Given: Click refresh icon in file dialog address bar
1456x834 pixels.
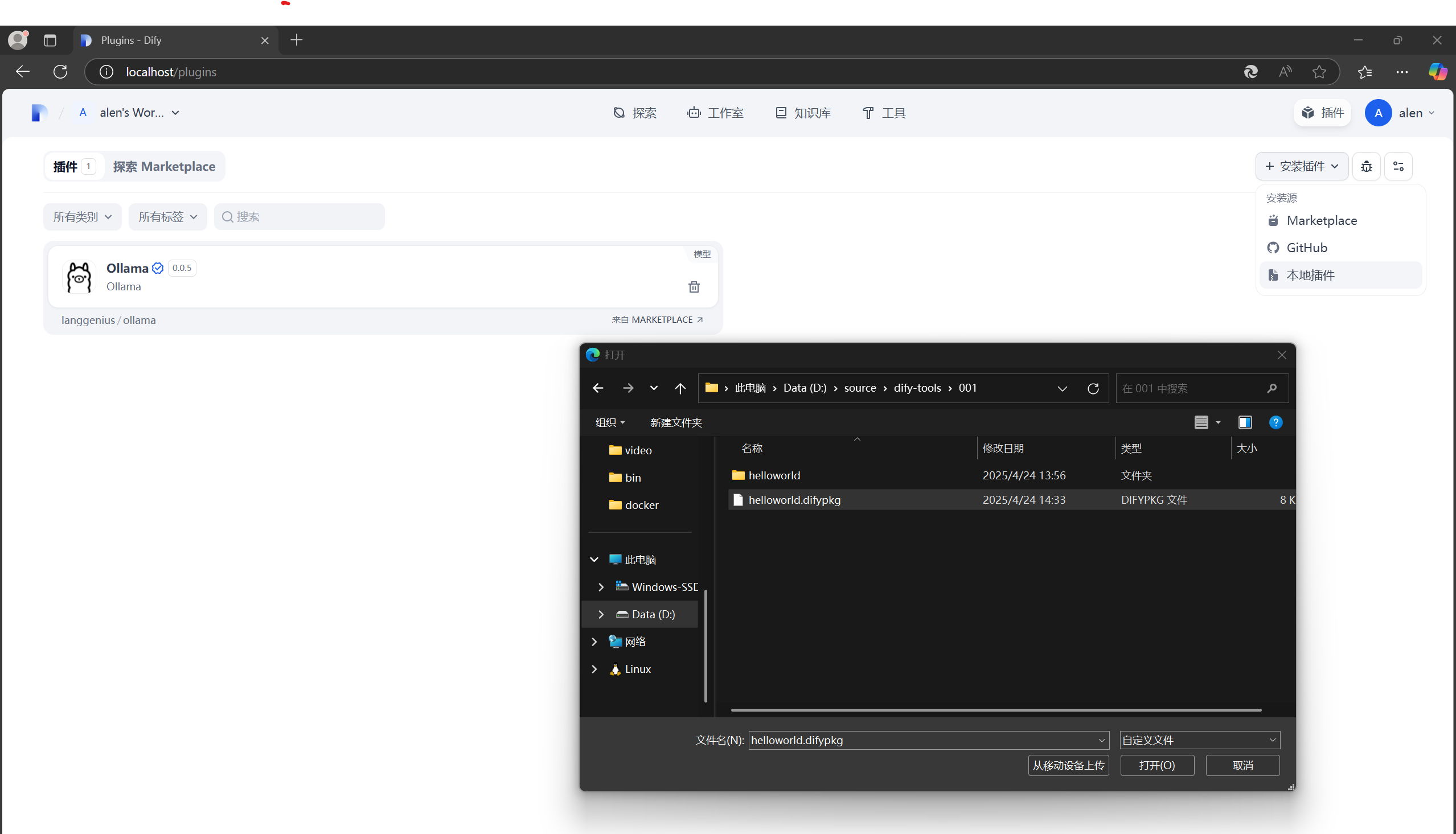Looking at the screenshot, I should tap(1093, 388).
